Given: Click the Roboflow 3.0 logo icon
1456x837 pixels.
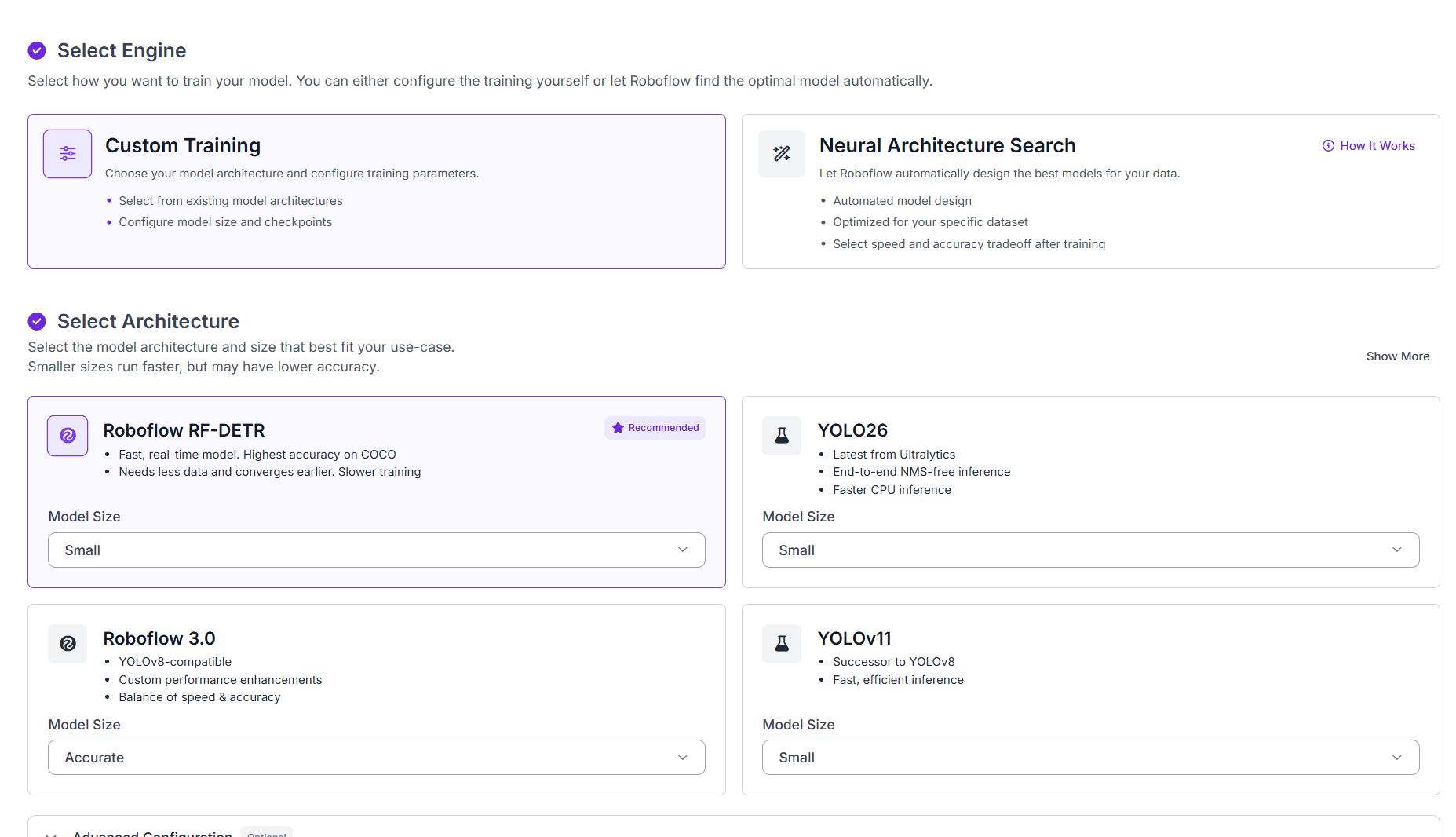Looking at the screenshot, I should point(68,644).
